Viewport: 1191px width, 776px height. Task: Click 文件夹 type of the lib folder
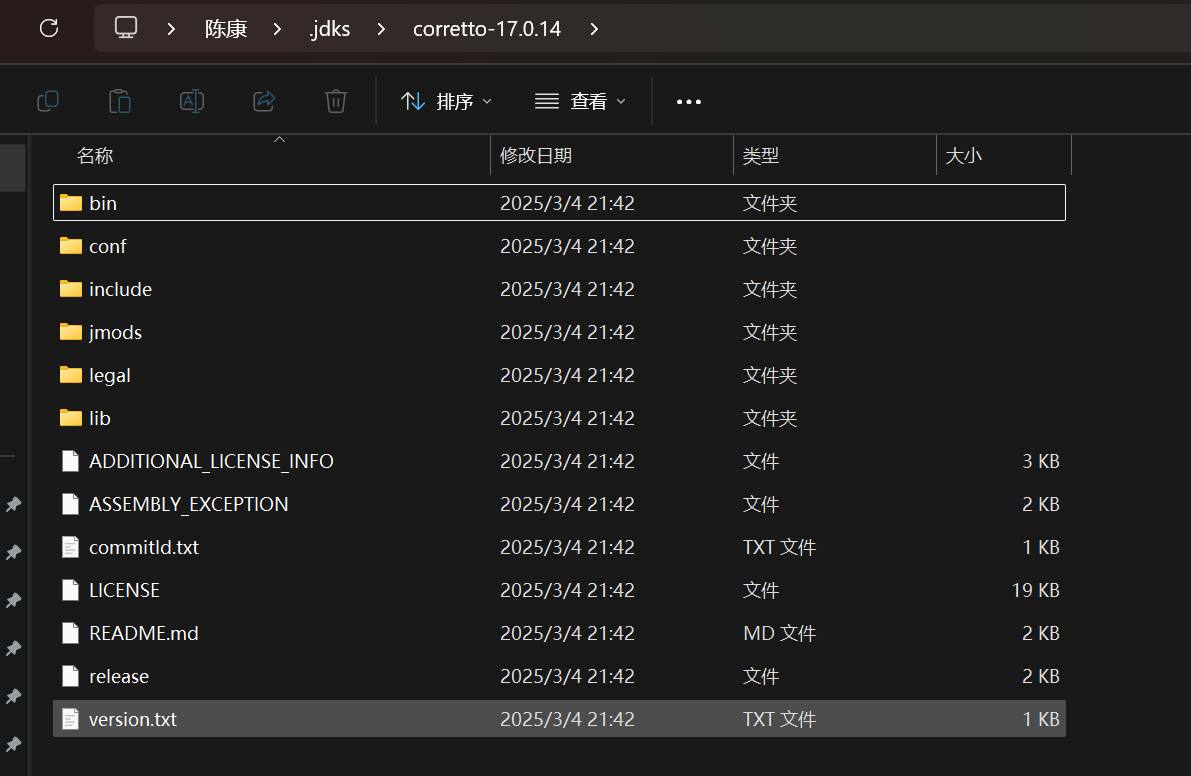pos(769,418)
